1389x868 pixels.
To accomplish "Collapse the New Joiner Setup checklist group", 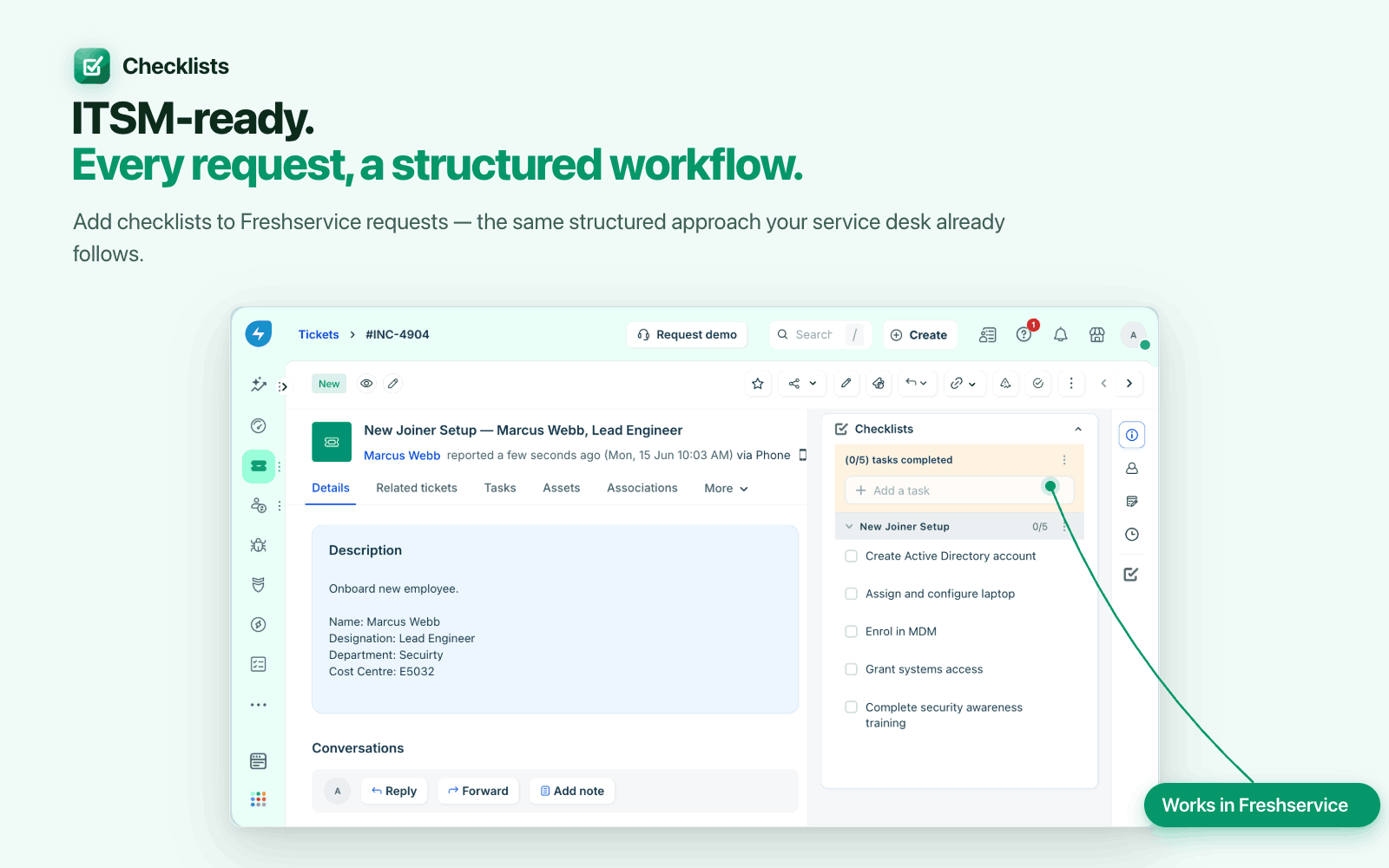I will (849, 527).
